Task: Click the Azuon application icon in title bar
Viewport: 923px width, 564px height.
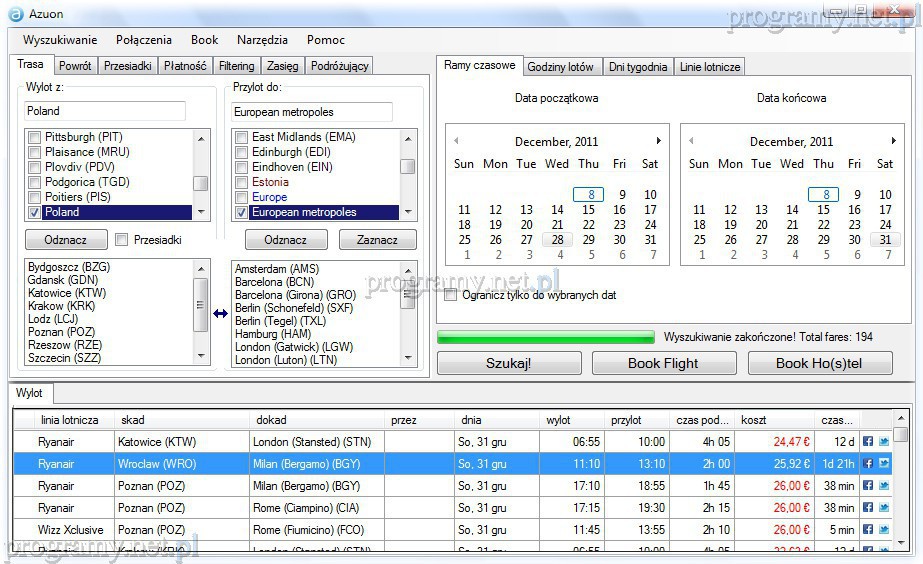Action: (15, 14)
